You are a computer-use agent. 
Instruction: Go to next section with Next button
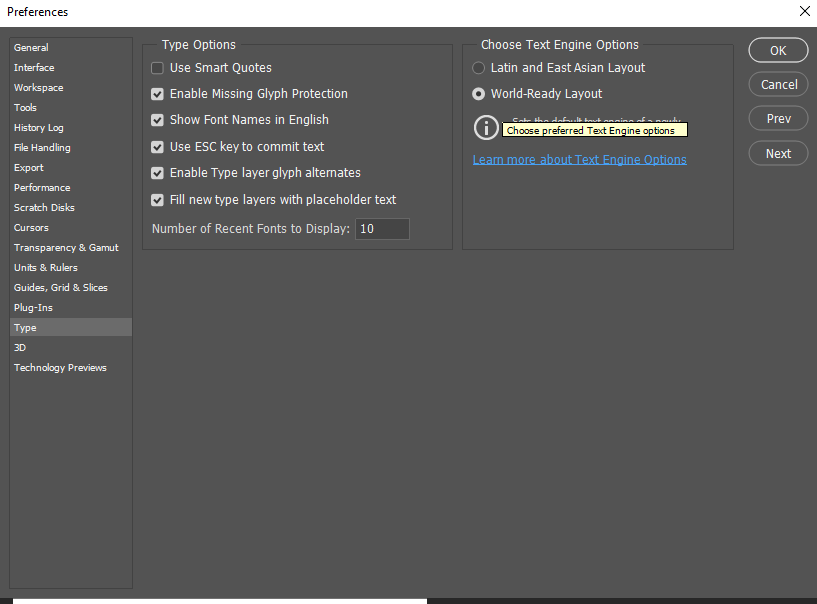point(778,154)
